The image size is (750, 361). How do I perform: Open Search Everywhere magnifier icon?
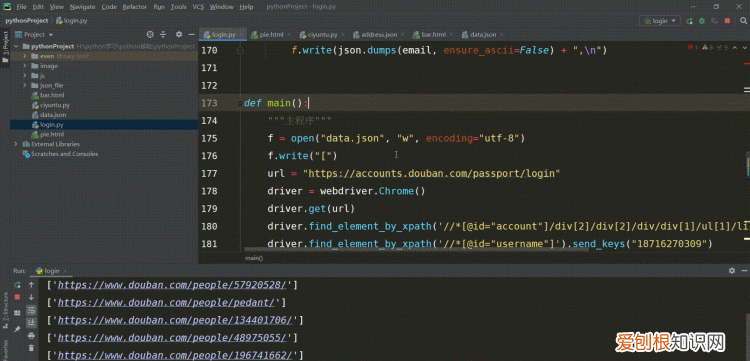click(743, 21)
